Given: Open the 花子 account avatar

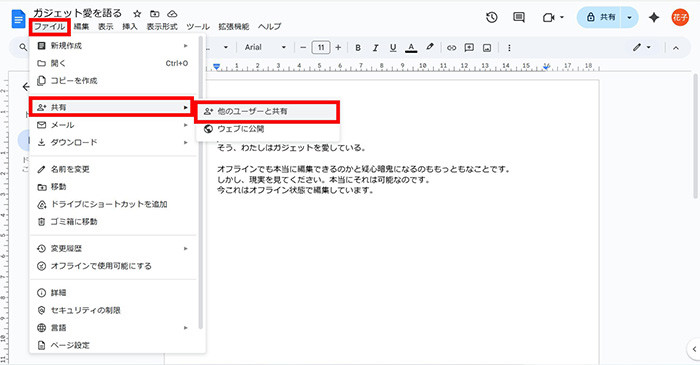Looking at the screenshot, I should (x=680, y=17).
